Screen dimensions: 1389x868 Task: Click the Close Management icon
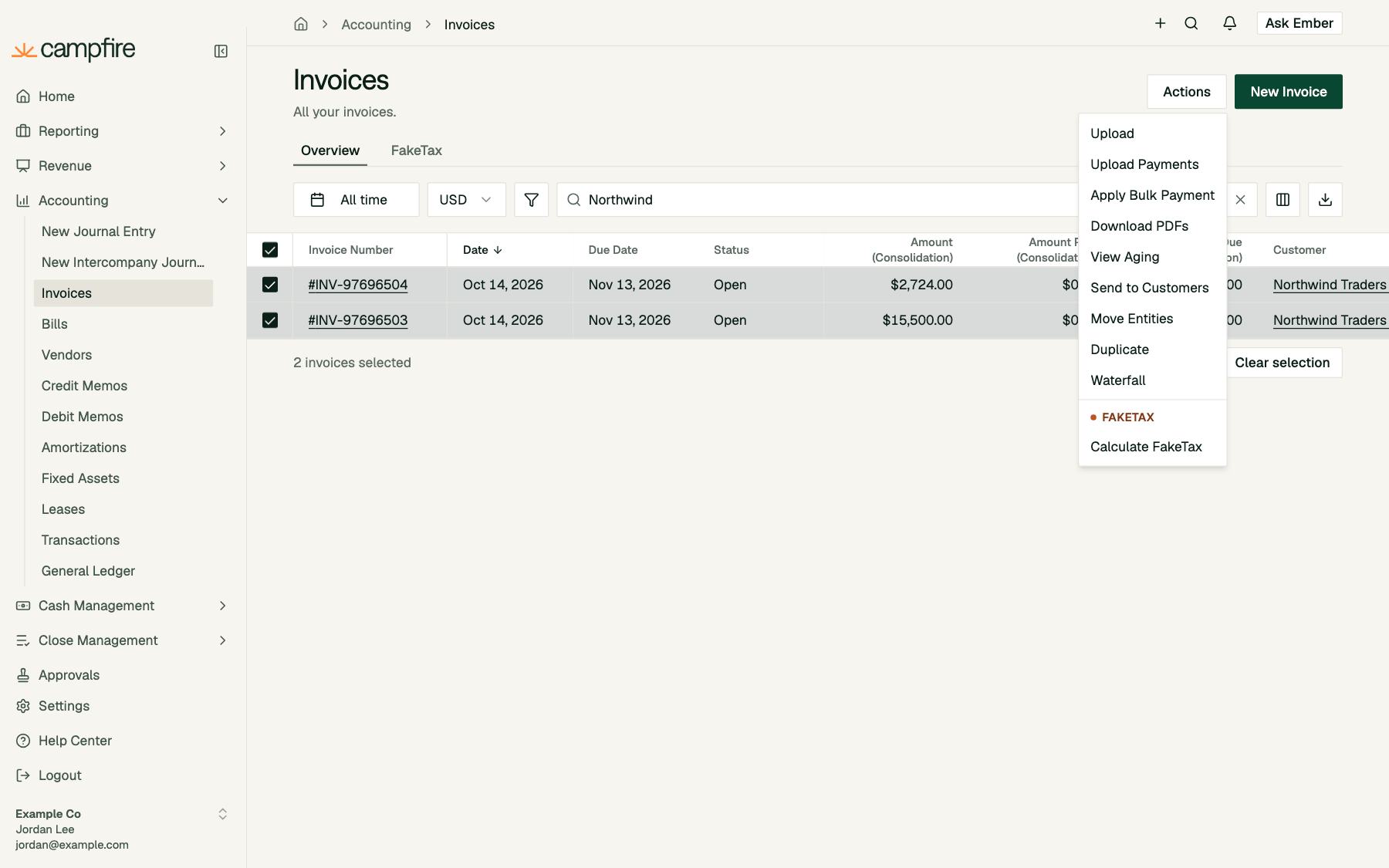[23, 640]
